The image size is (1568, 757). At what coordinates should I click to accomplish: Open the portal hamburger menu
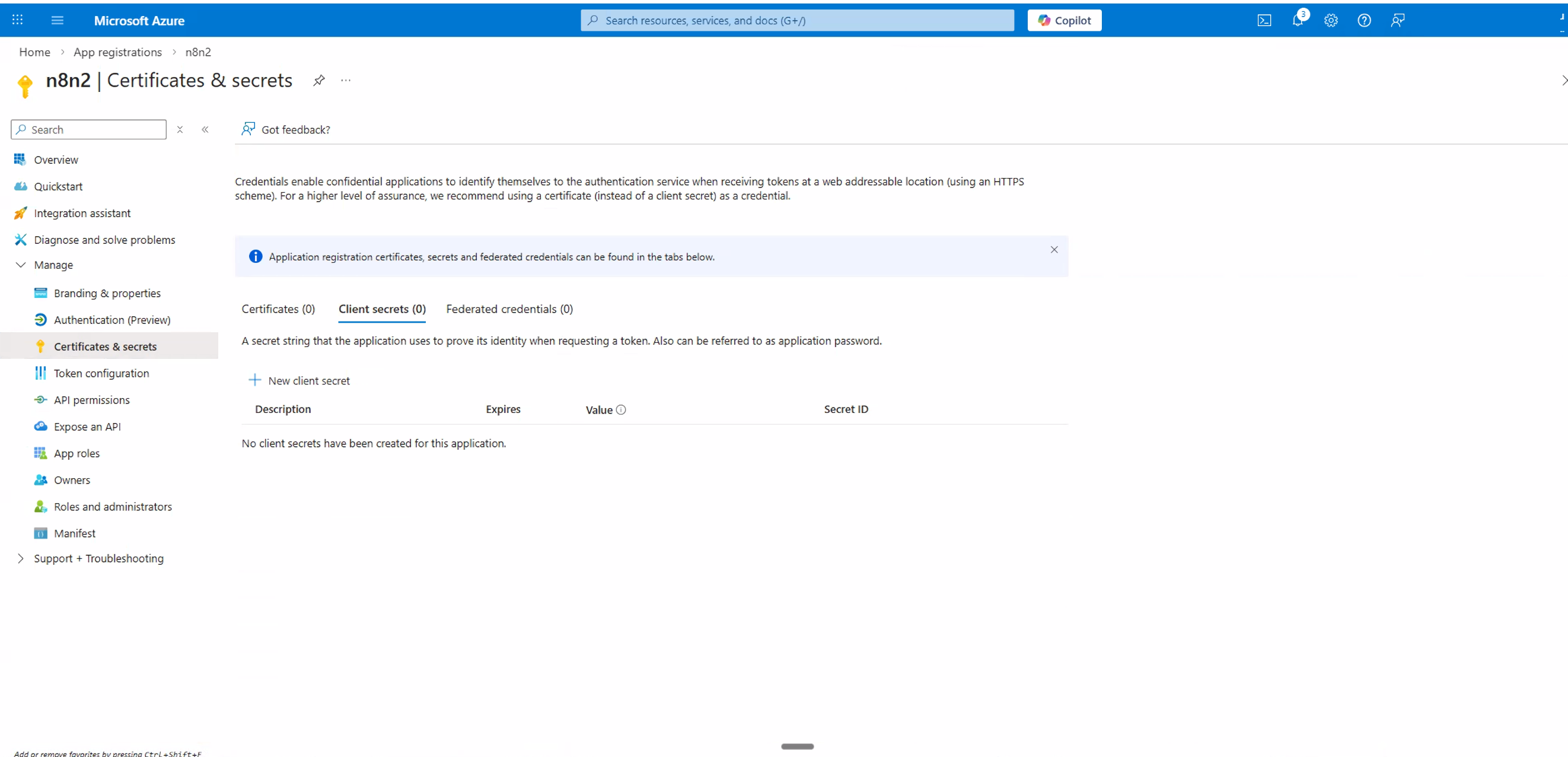(x=57, y=20)
